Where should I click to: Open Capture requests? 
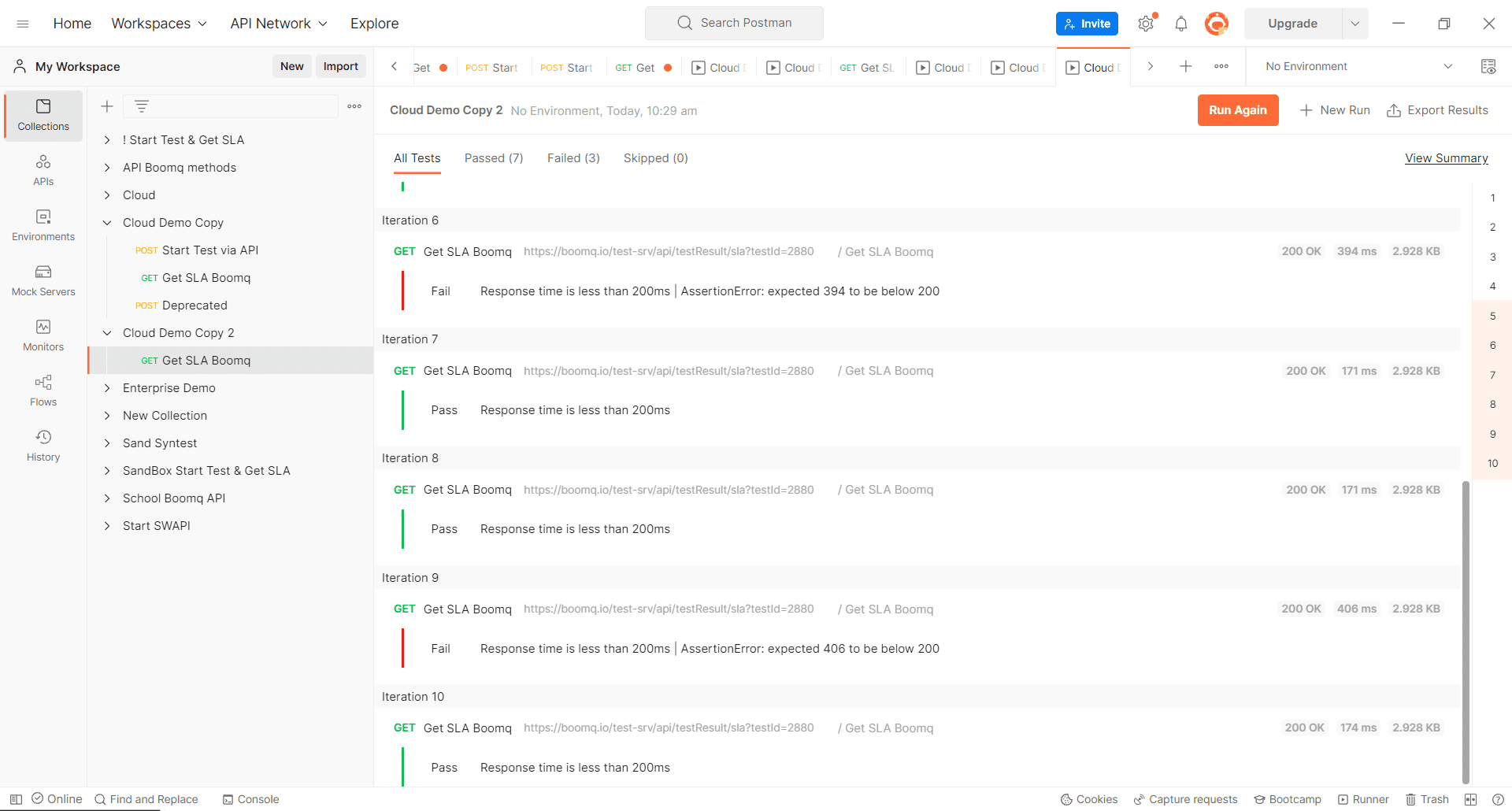coord(1185,799)
